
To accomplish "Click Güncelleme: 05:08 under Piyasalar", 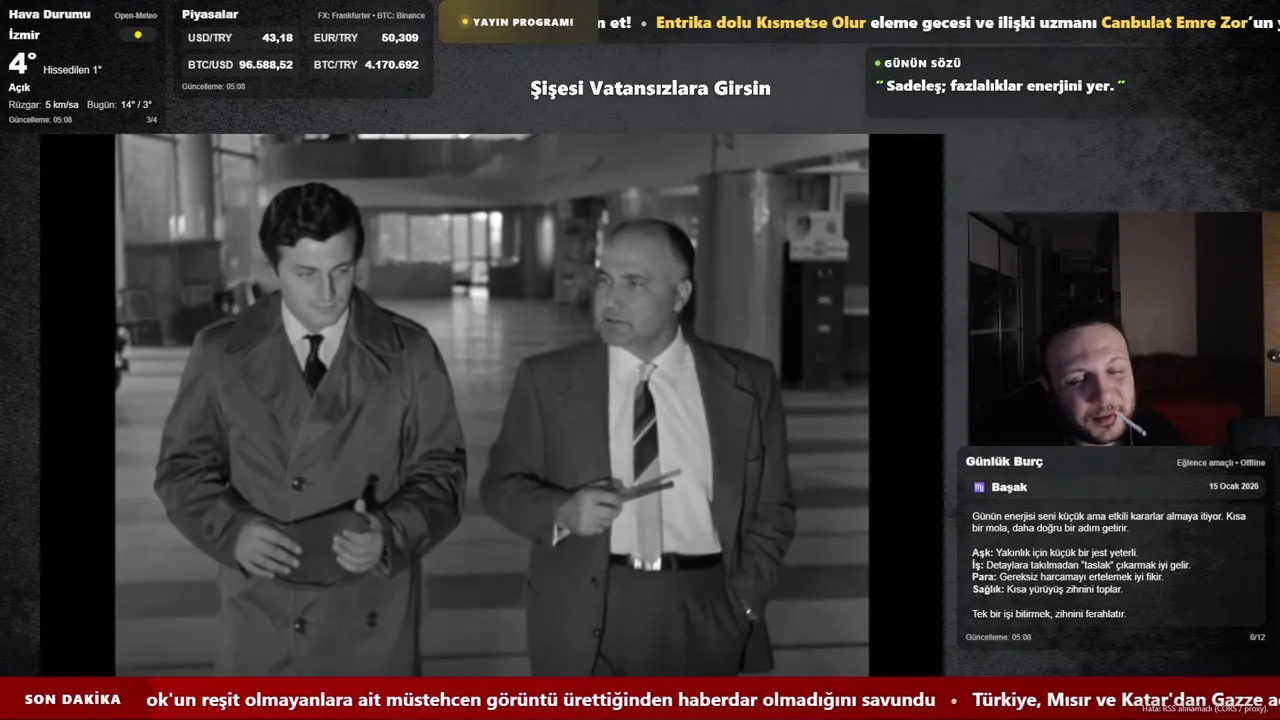I will point(213,87).
